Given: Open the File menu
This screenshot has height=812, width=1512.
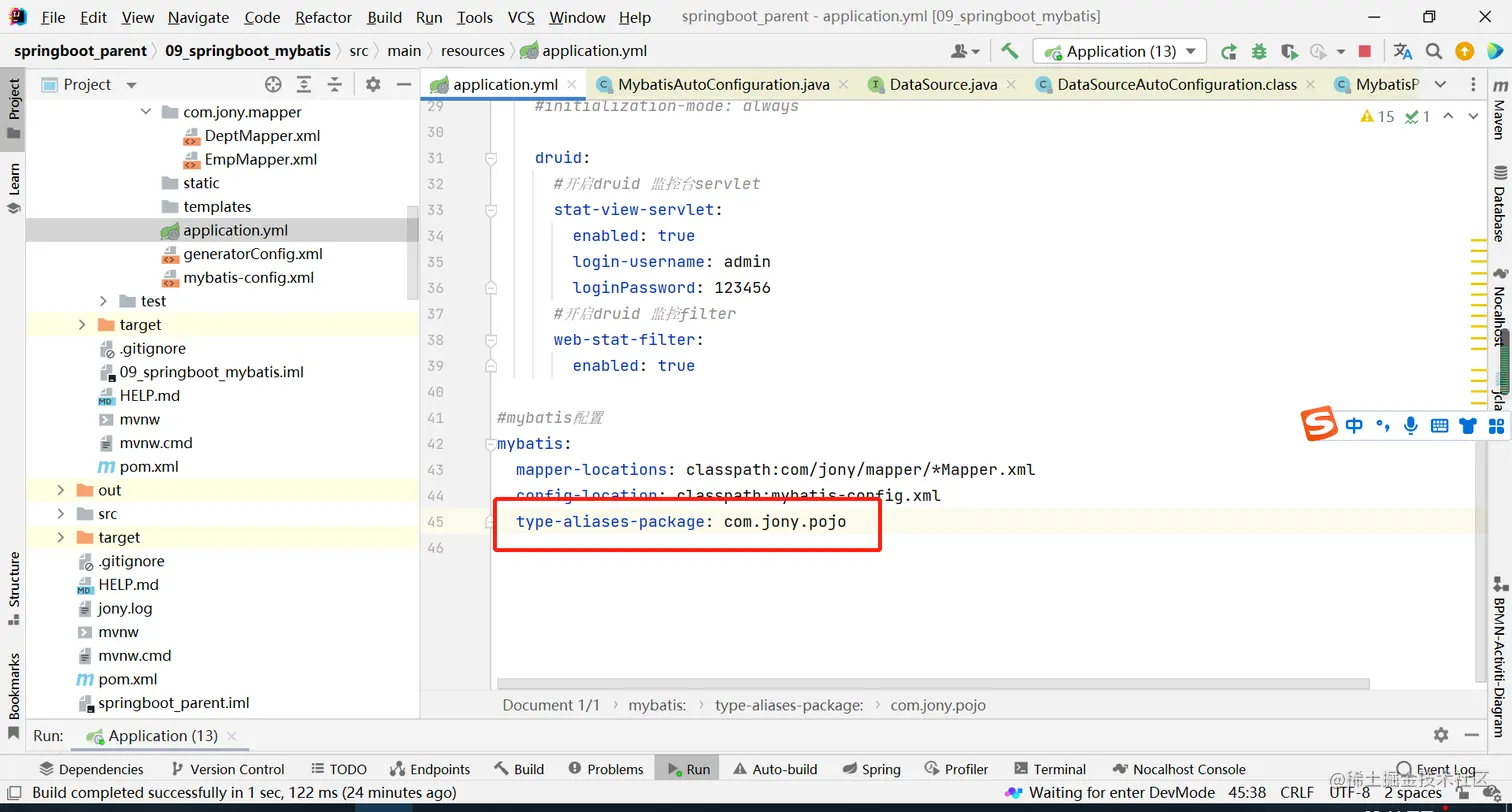Looking at the screenshot, I should coord(53,17).
